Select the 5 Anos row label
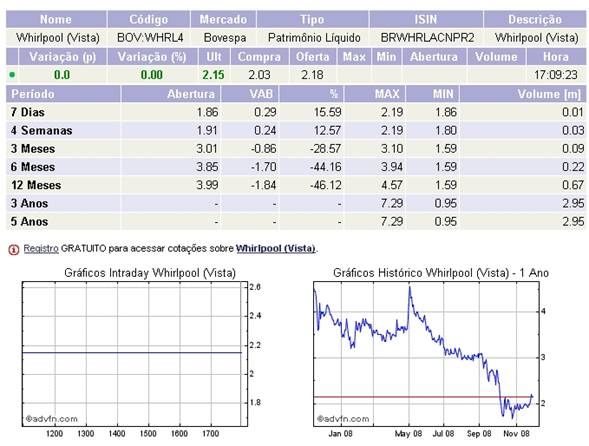 29,221
